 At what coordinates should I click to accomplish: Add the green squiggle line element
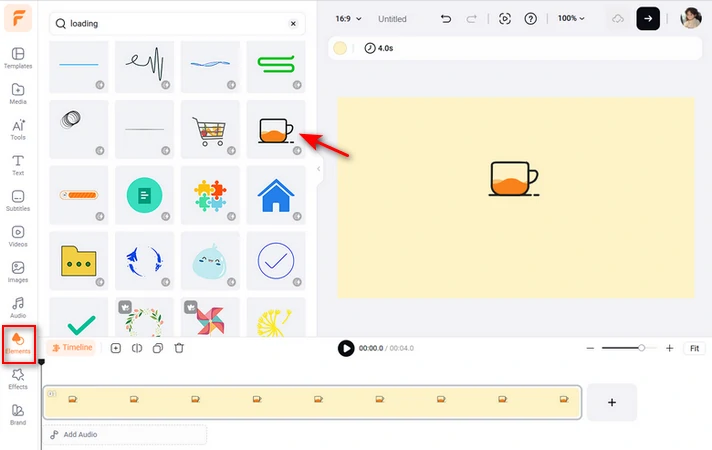tap(276, 66)
